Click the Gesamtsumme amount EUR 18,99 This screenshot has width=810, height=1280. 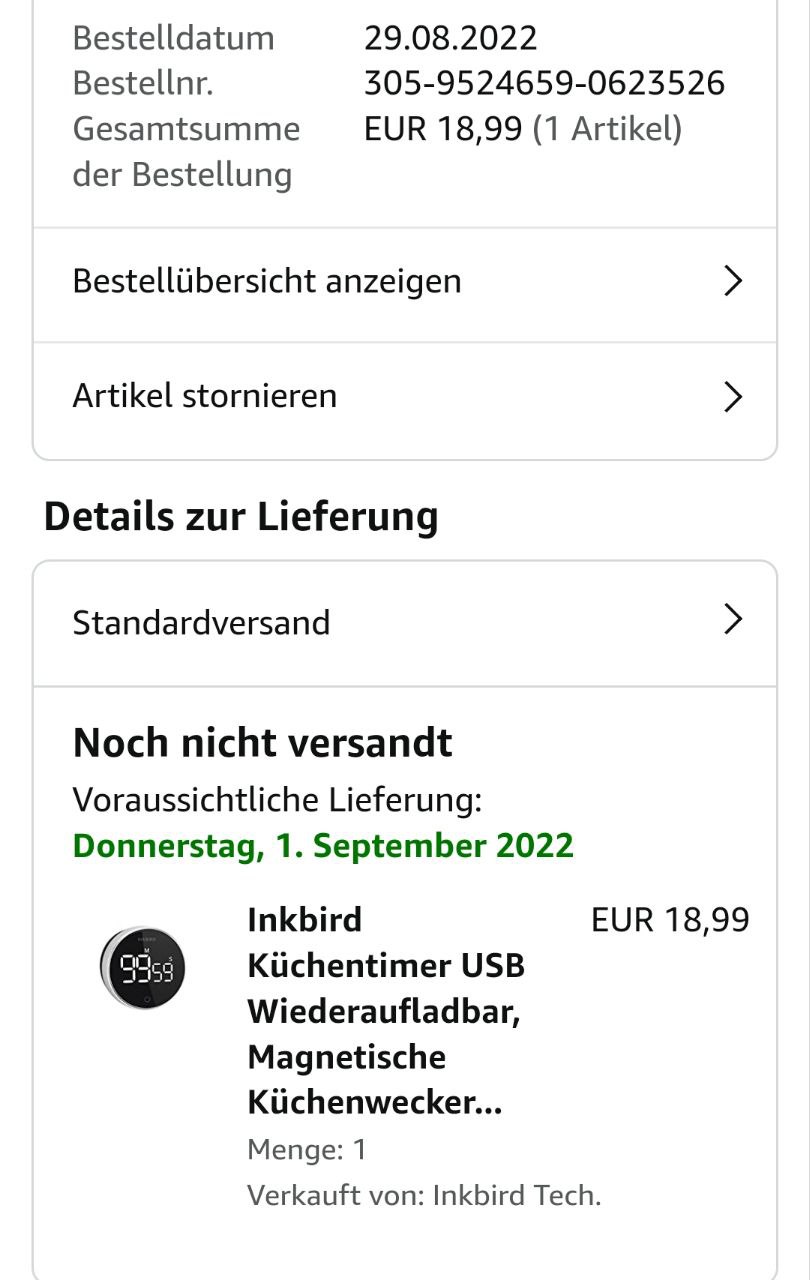point(443,129)
